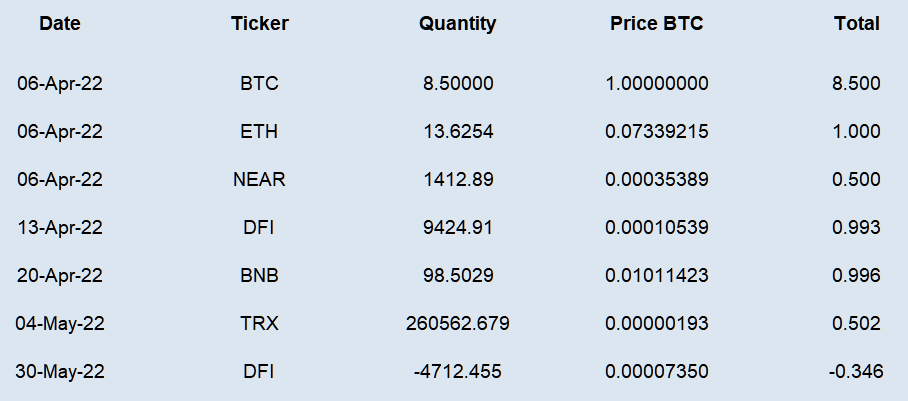Select the negative total -0.346

[x=856, y=371]
